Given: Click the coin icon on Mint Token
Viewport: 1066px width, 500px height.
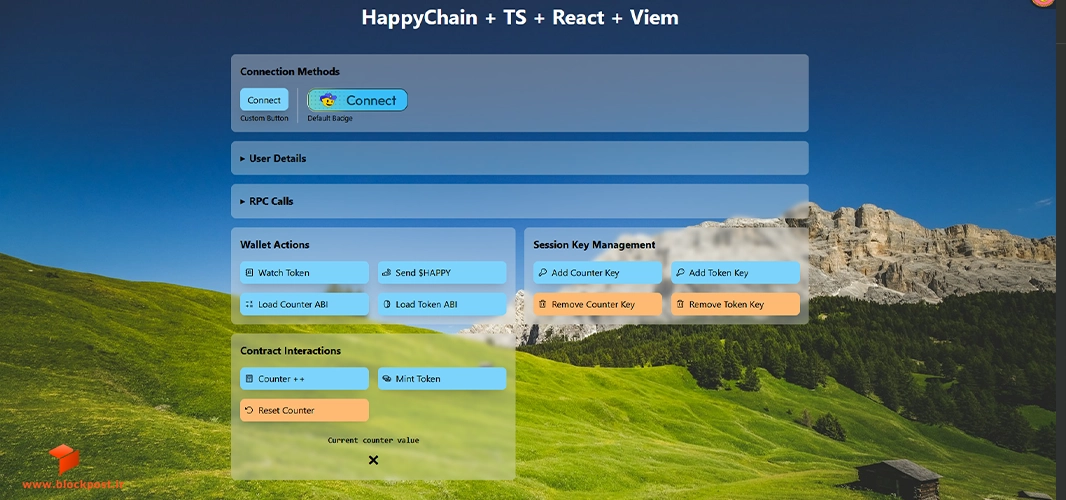Looking at the screenshot, I should pyautogui.click(x=387, y=379).
